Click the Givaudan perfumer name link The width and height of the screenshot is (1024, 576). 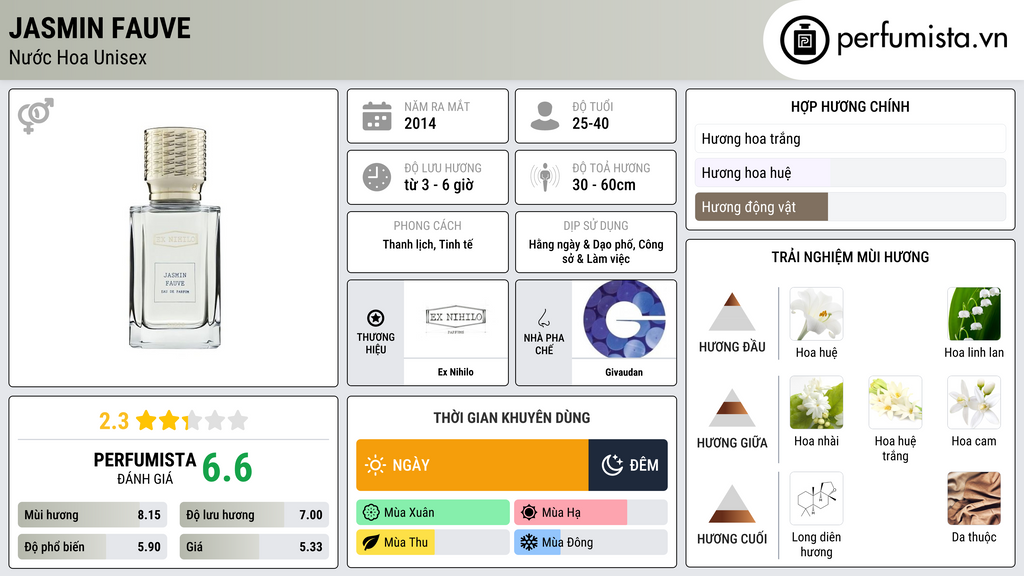coord(624,372)
